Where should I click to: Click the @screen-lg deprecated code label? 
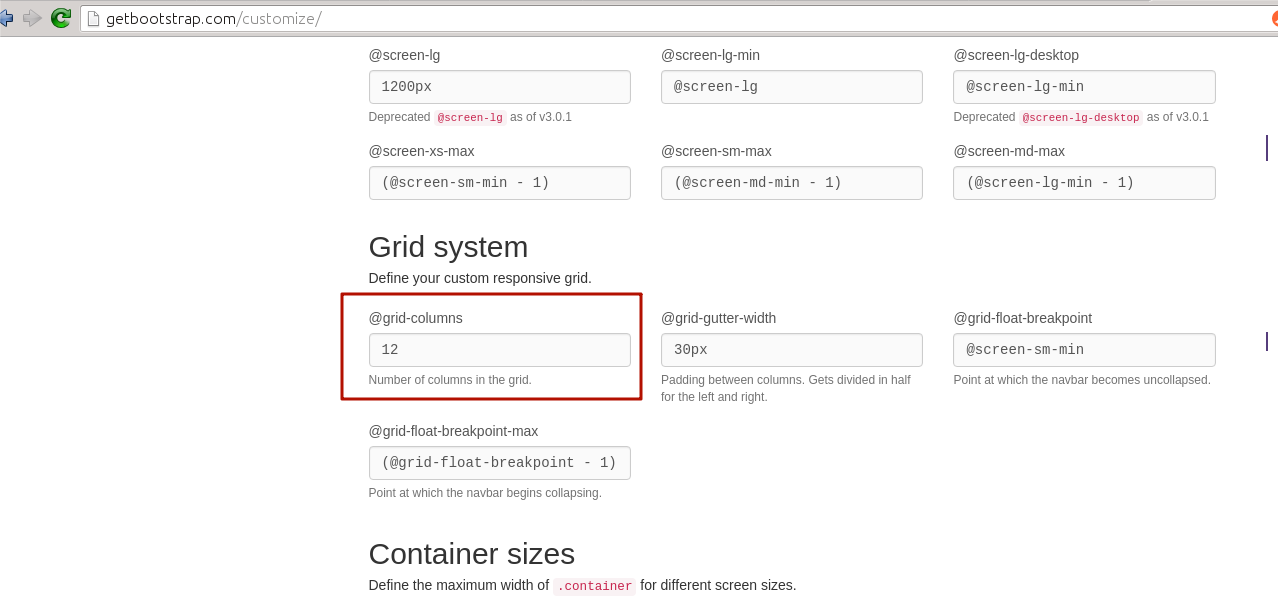point(469,118)
